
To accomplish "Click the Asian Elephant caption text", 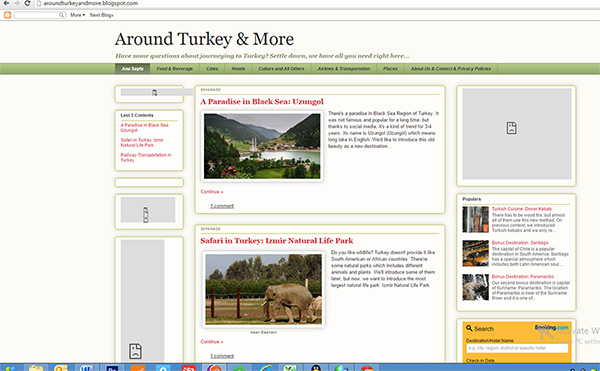I will pyautogui.click(x=263, y=332).
